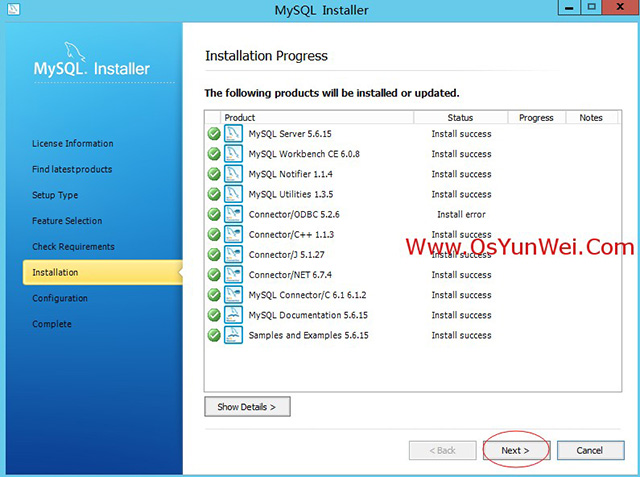Click green check icon beside Connector/NET 6.7.4

[x=214, y=275]
